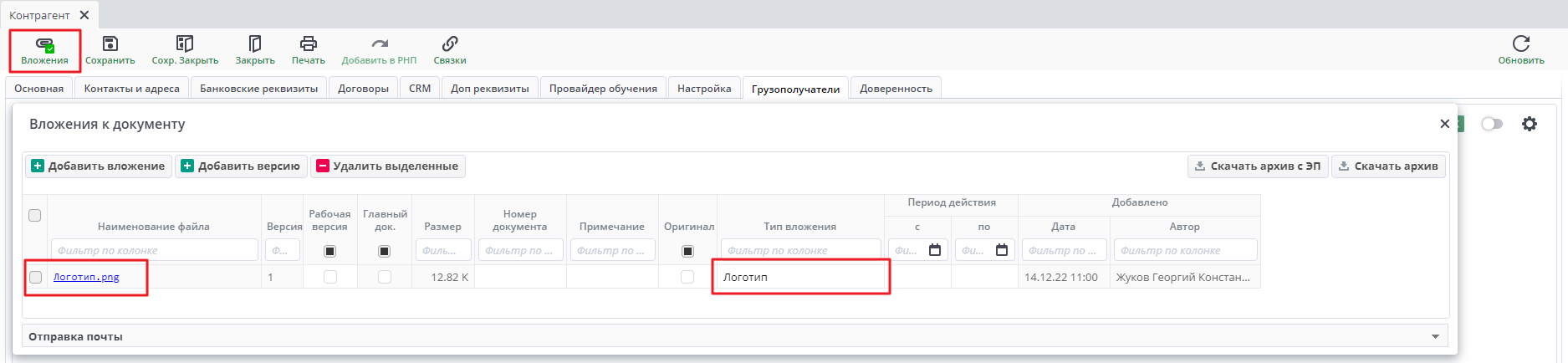Click the Сохранить save icon
This screenshot has width=1568, height=363.
[x=110, y=44]
